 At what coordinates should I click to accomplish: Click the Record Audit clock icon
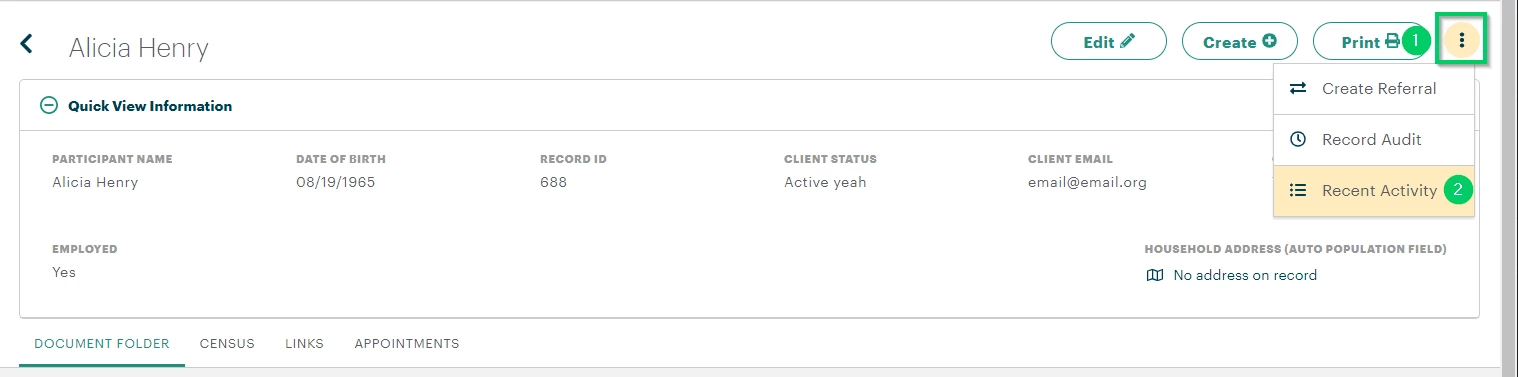pos(1298,139)
